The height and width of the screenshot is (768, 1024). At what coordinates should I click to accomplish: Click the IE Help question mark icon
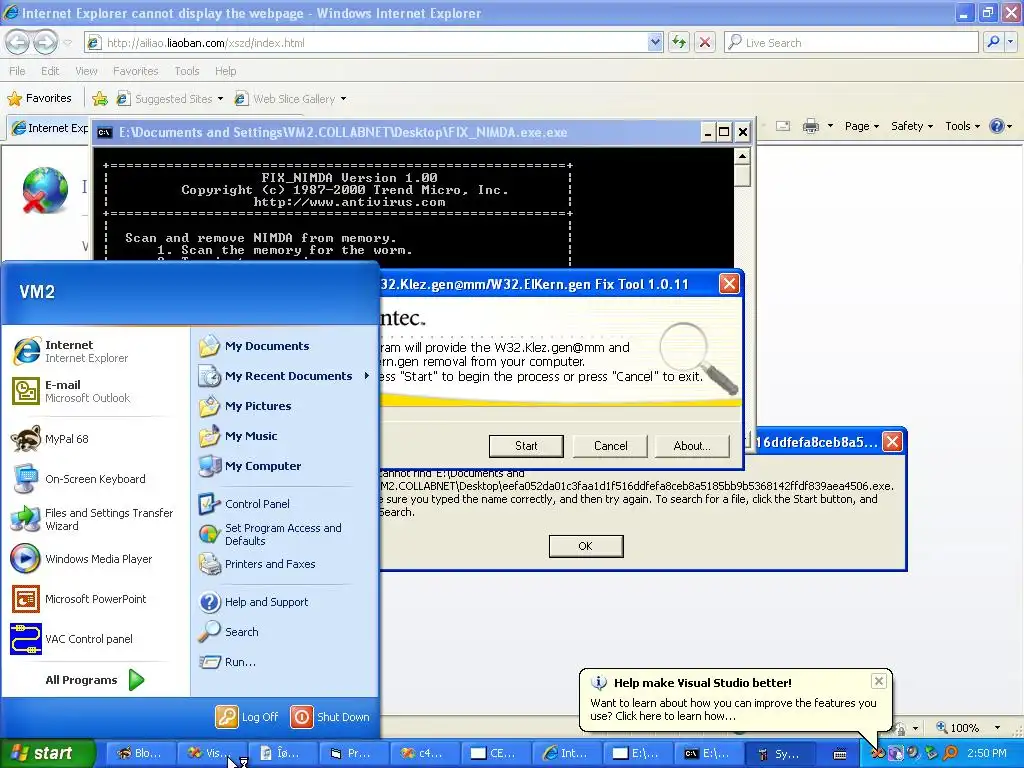[x=997, y=126]
